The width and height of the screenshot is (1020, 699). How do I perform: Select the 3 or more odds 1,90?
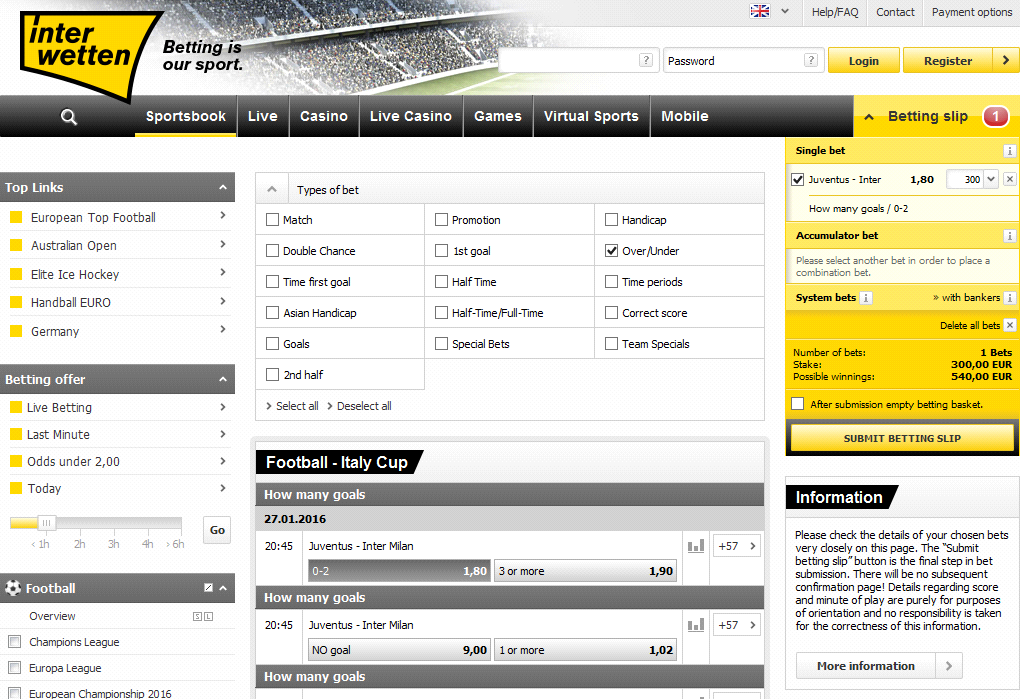[585, 571]
